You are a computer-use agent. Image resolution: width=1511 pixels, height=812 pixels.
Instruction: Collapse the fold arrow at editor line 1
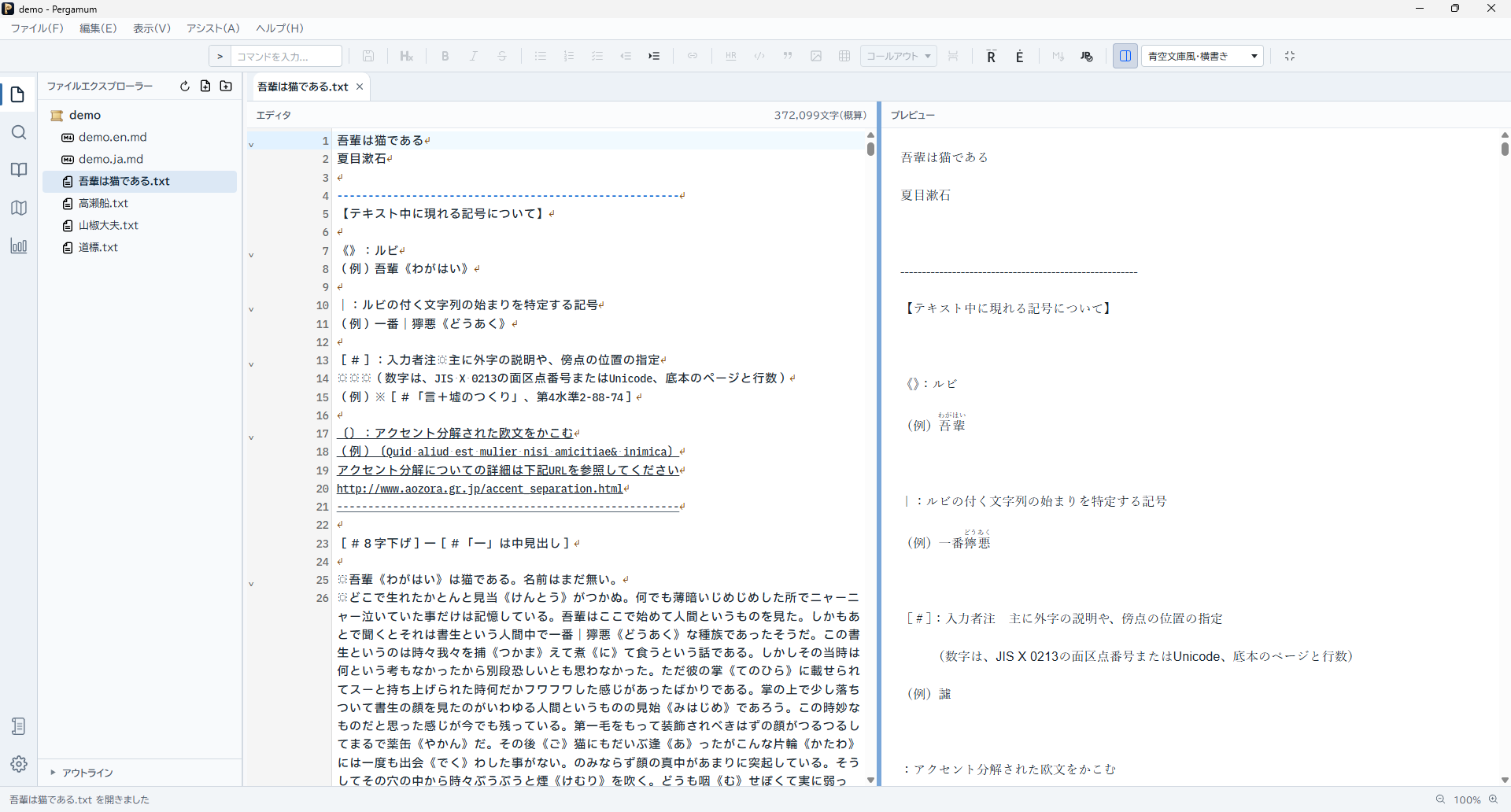(251, 145)
